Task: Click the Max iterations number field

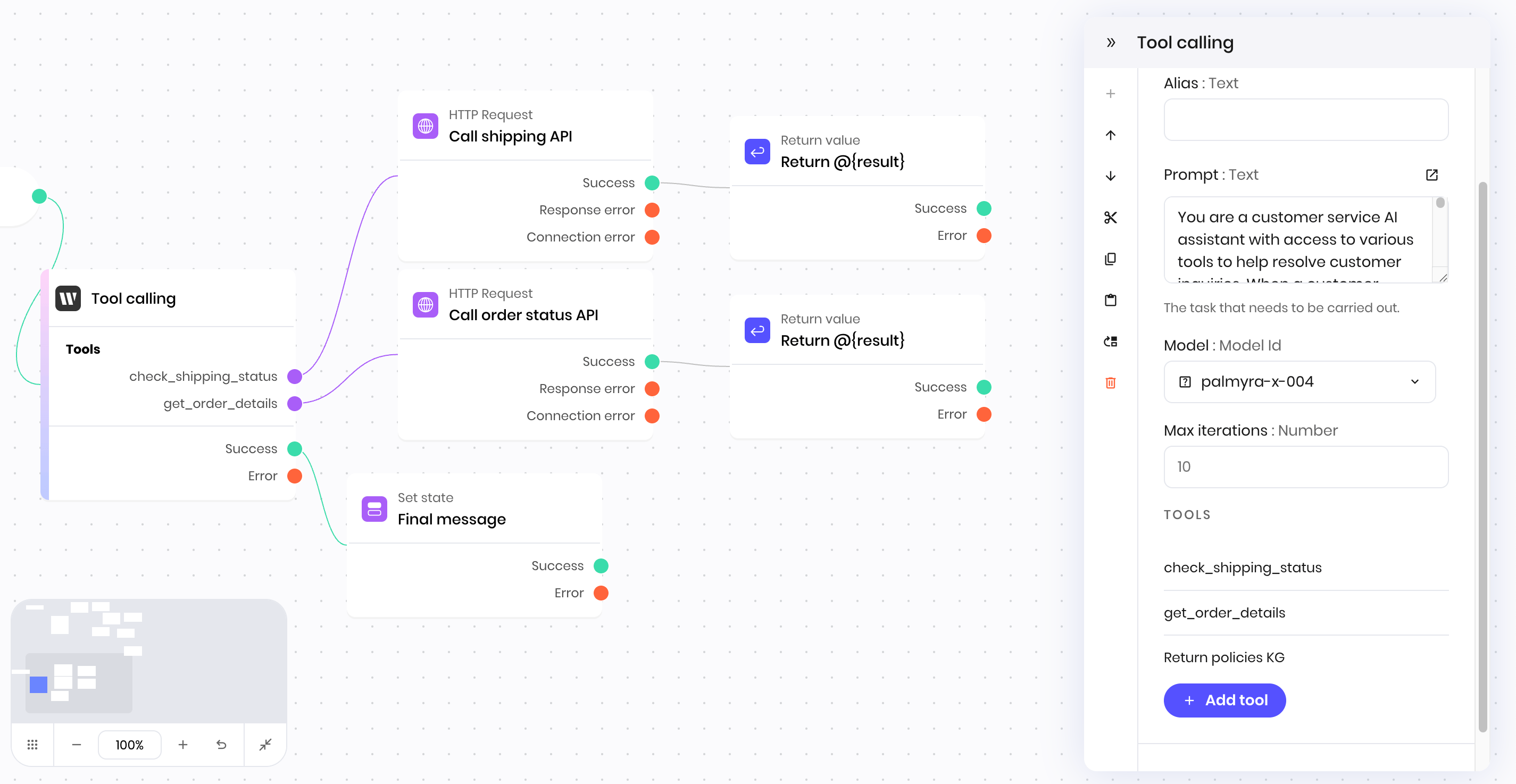Action: click(1306, 467)
